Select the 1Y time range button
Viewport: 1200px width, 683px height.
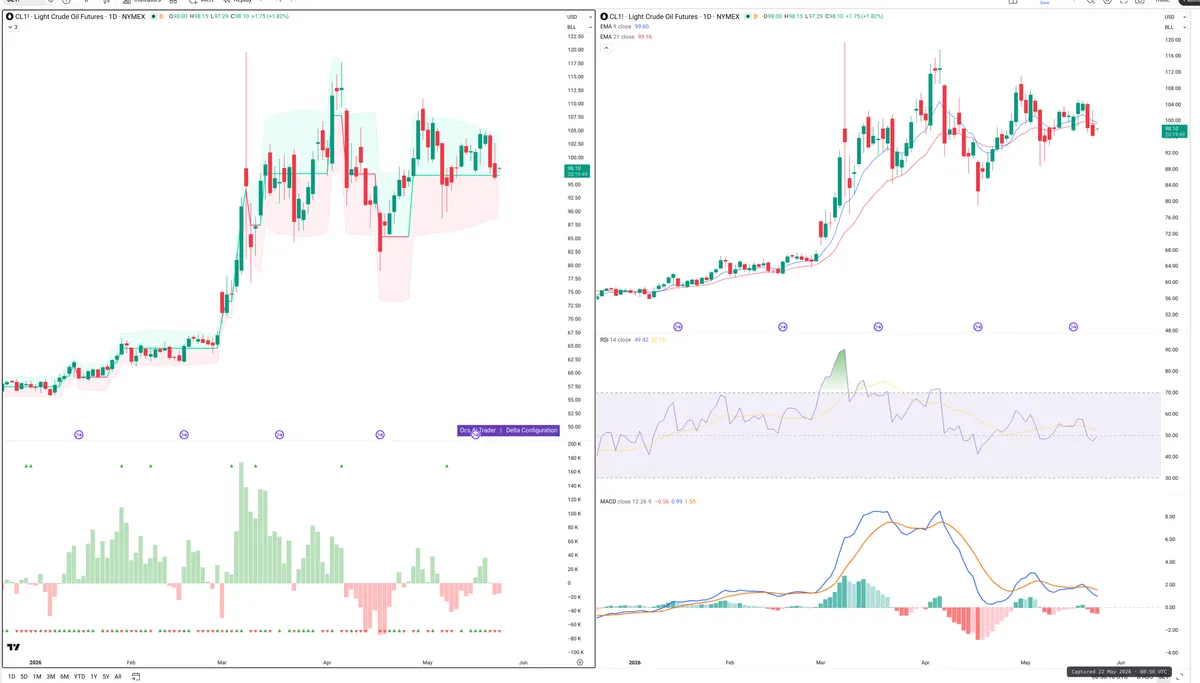pos(93,677)
